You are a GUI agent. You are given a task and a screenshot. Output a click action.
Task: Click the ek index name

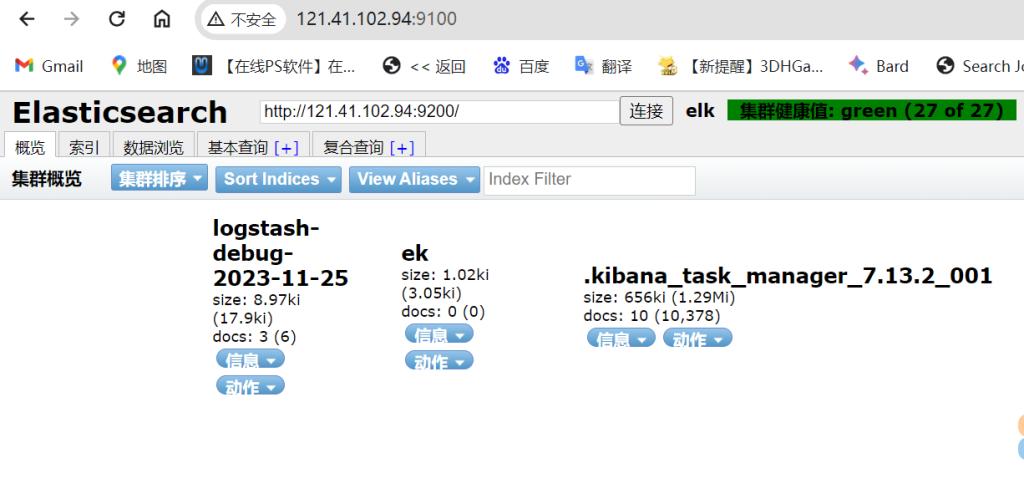pos(415,253)
